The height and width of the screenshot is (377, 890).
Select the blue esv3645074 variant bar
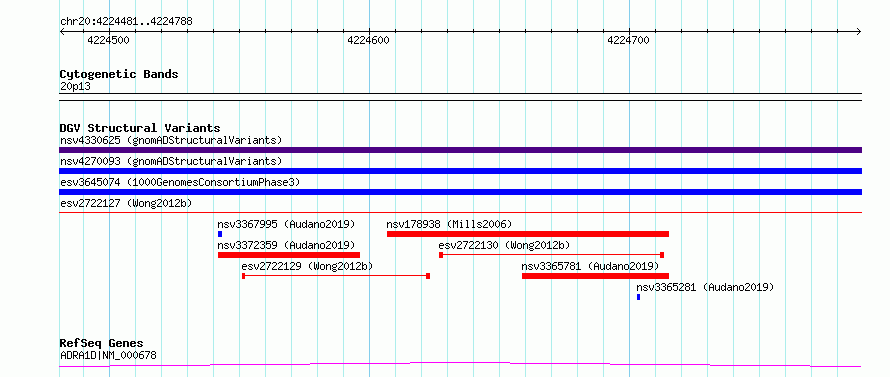pos(460,192)
